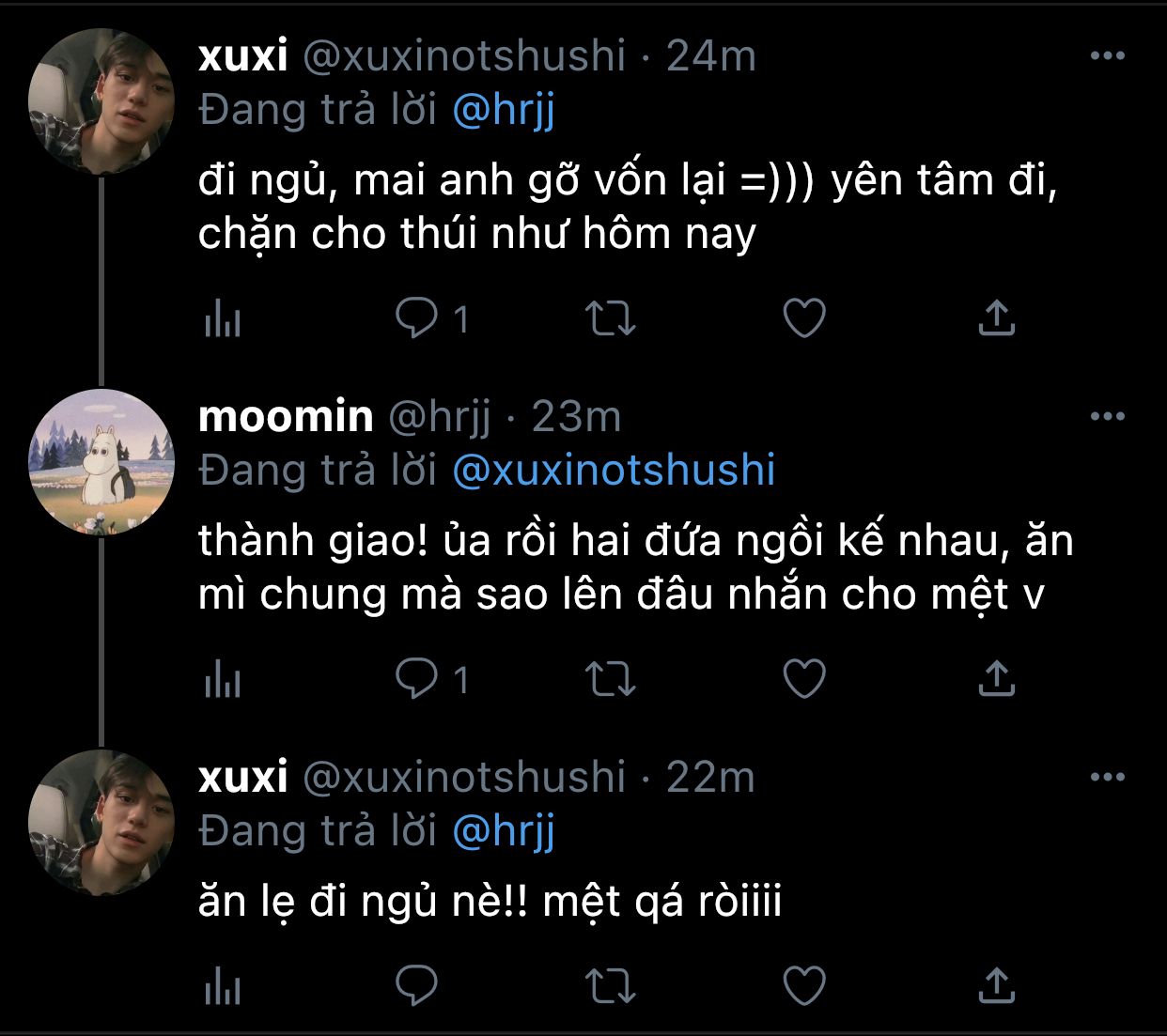Open the @hrjj mention in the first tweet

point(504,111)
